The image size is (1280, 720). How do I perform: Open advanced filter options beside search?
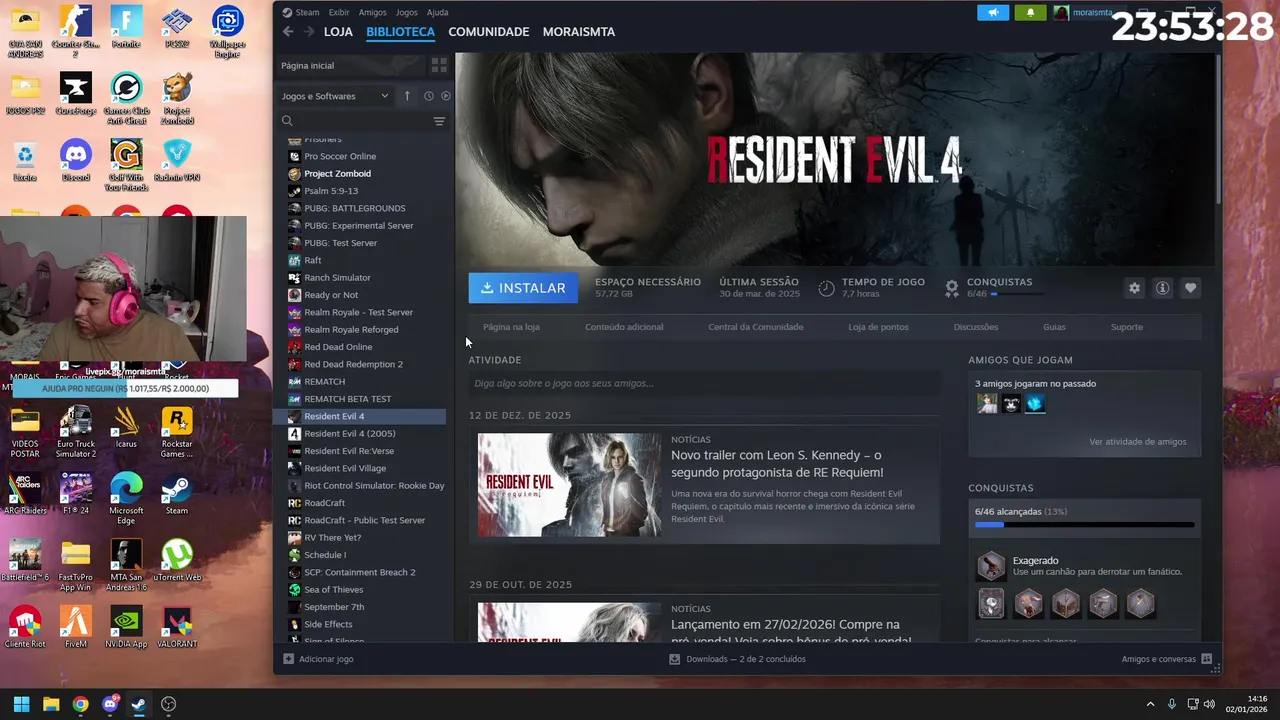(439, 121)
